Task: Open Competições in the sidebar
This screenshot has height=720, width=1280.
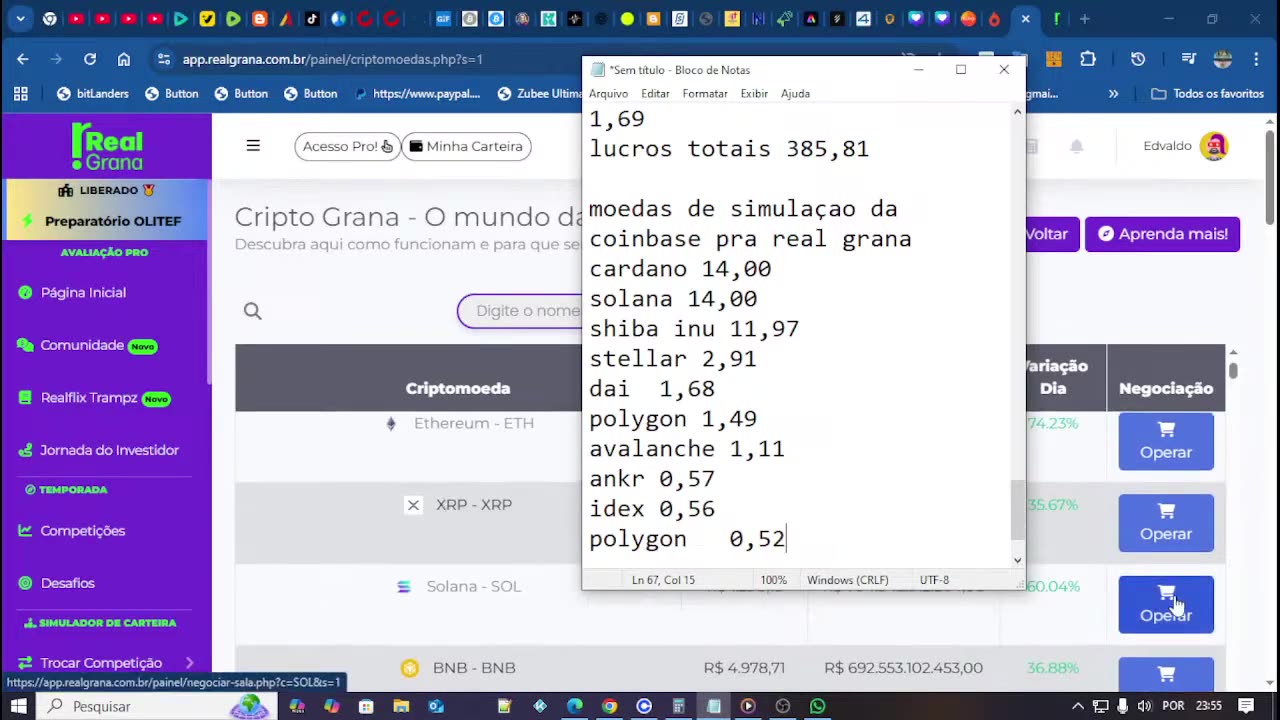Action: tap(83, 531)
